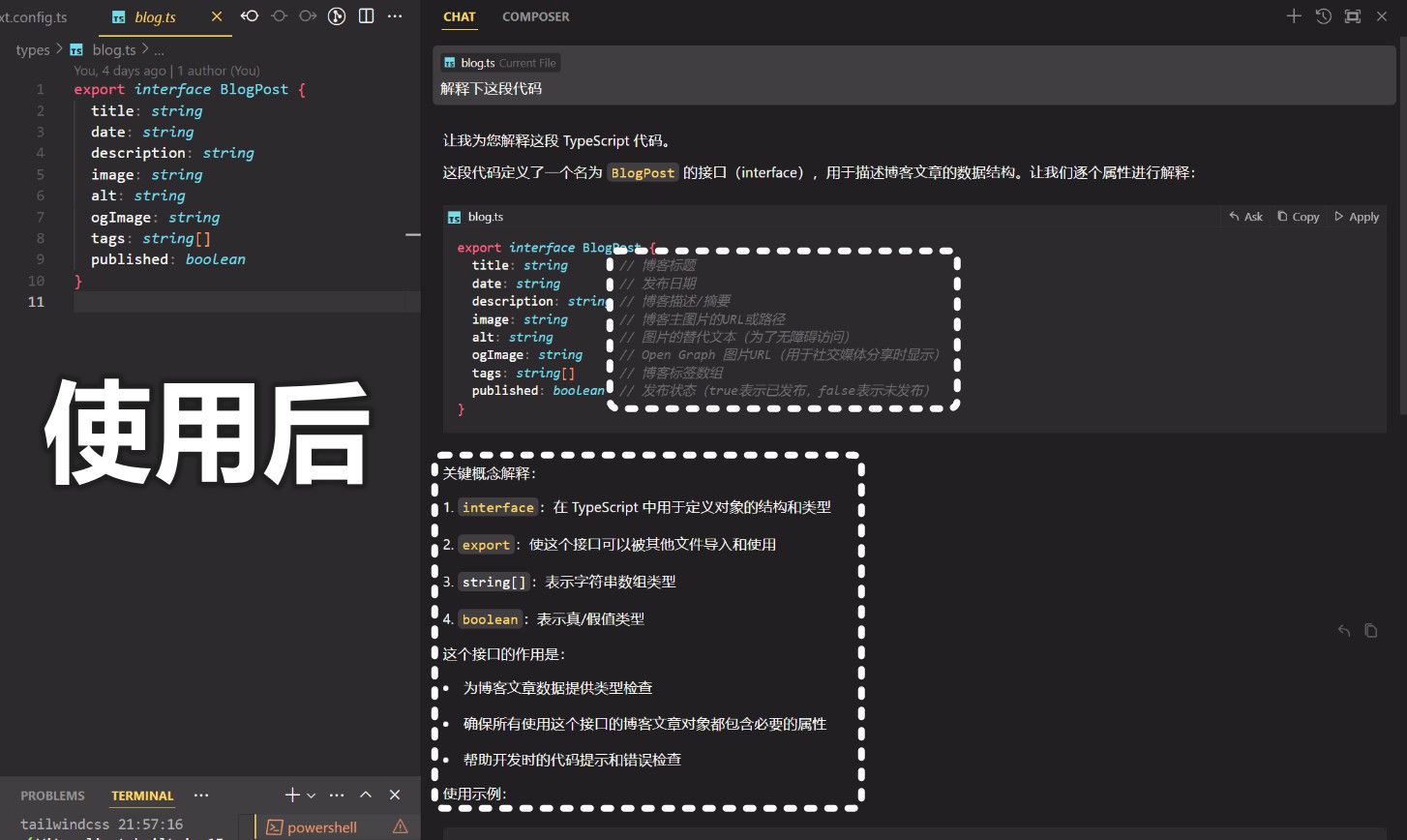The width and height of the screenshot is (1407, 840).
Task: Click line number 10 in the gutter
Action: pyautogui.click(x=37, y=281)
